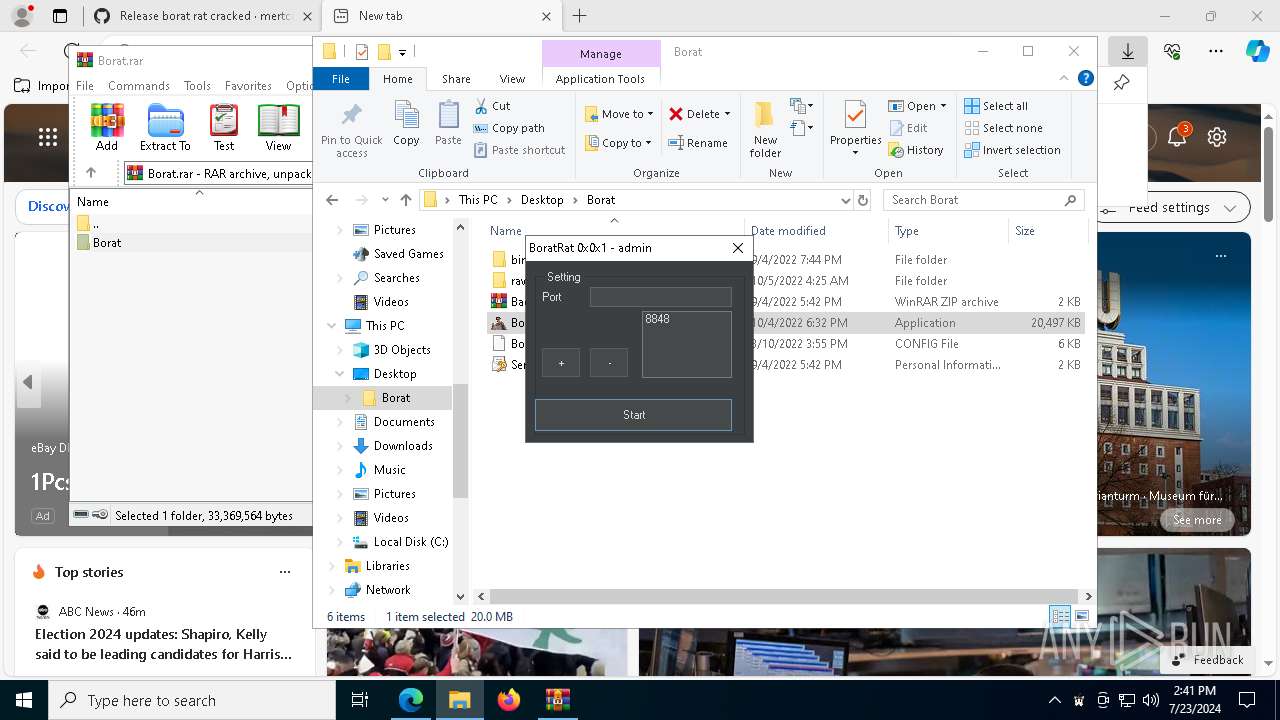Click the View icon in WinRAR
The height and width of the screenshot is (720, 1280).
[x=278, y=127]
